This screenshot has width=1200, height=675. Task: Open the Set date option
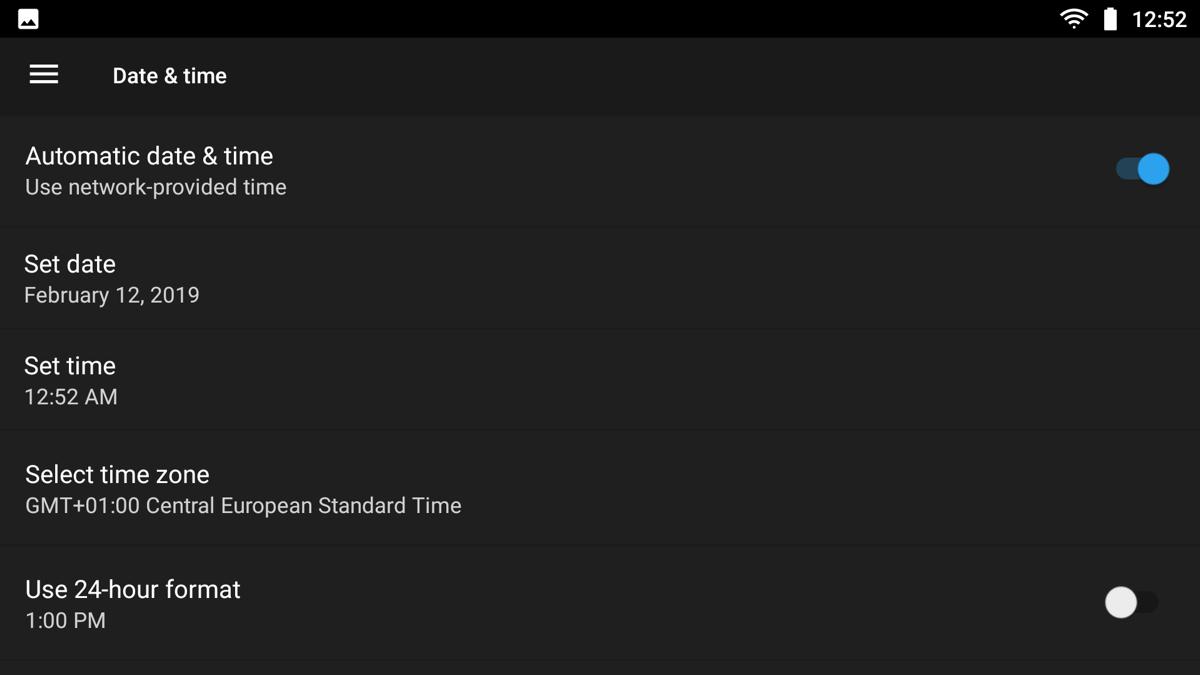pyautogui.click(x=600, y=279)
